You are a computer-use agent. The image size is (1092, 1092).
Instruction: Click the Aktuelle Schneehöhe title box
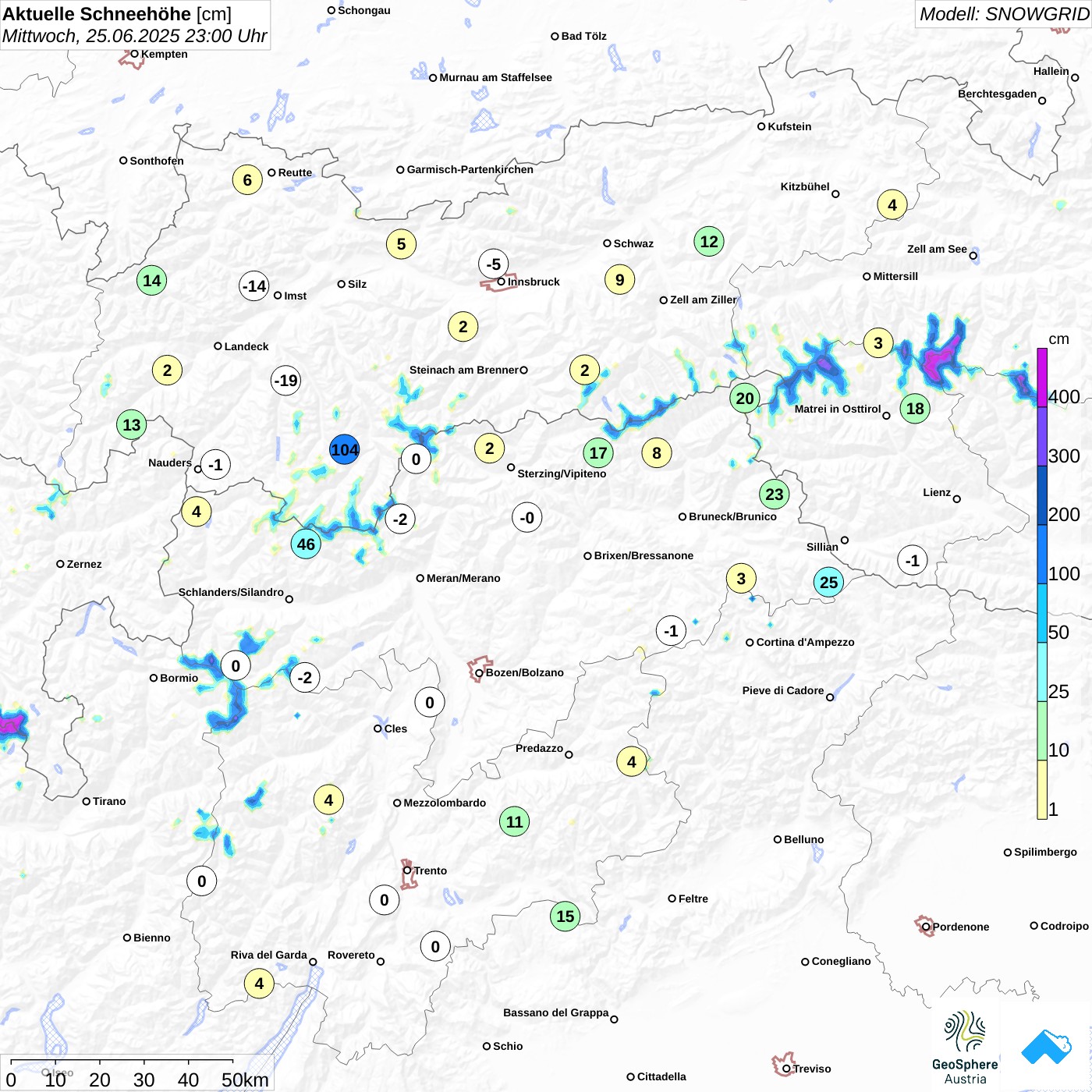click(x=135, y=25)
